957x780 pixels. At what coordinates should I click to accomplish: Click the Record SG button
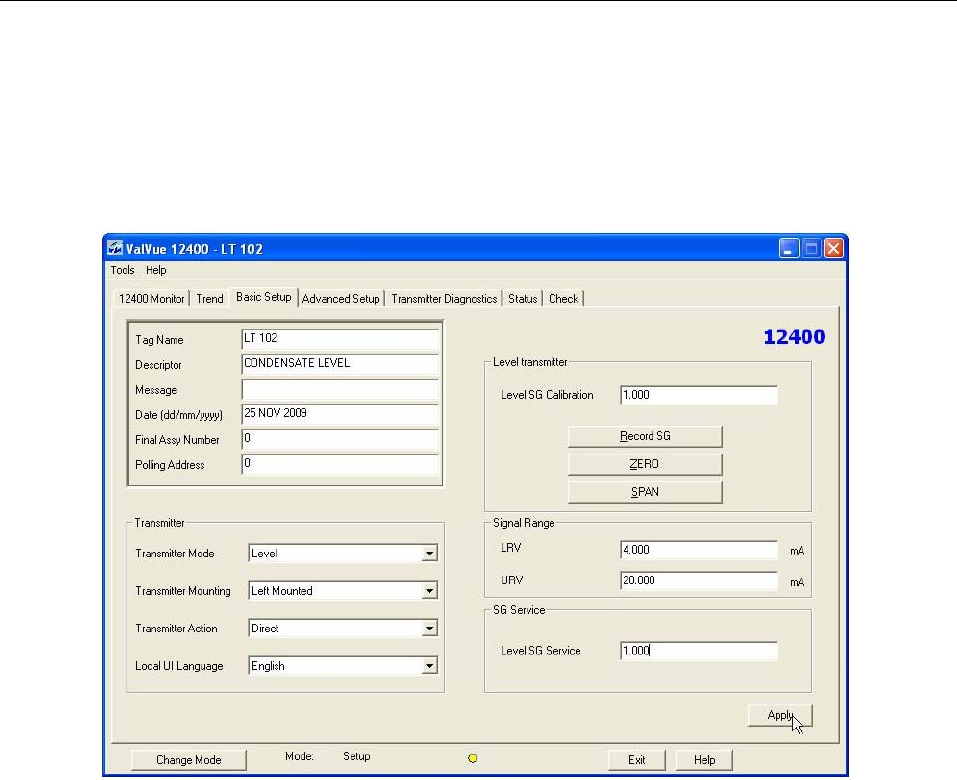point(645,436)
